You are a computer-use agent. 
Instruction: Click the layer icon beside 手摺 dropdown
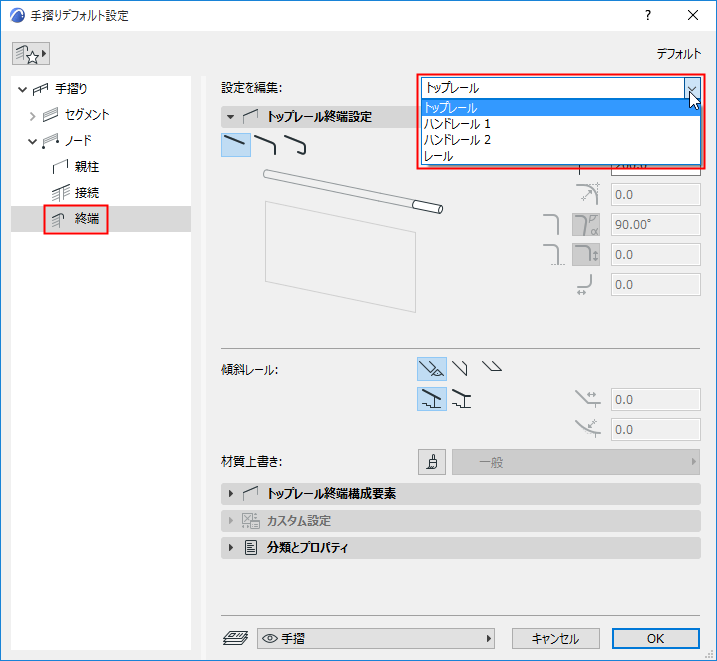point(235,638)
